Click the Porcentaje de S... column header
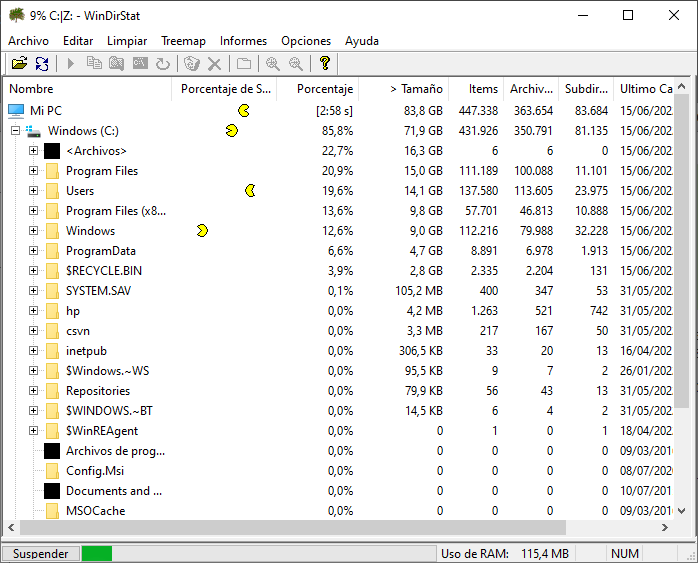 [x=224, y=89]
